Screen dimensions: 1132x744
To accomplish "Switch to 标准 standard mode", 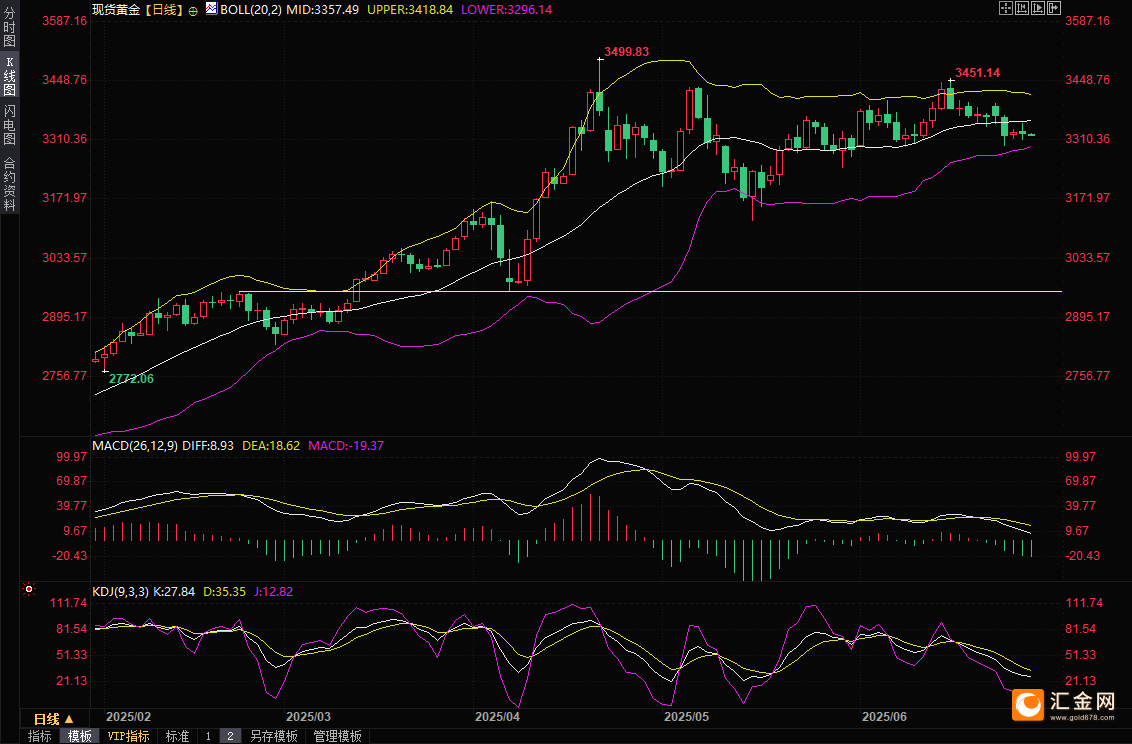I will click(x=177, y=736).
